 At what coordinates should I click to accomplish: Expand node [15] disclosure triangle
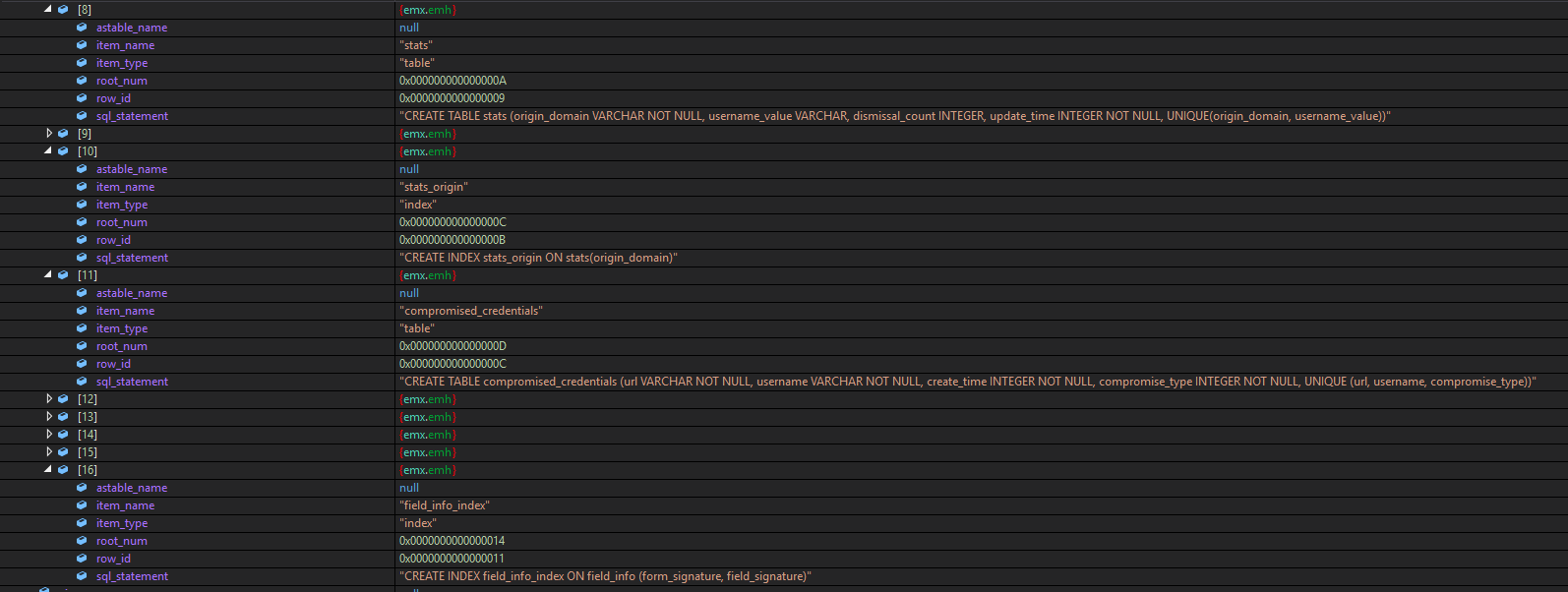click(49, 452)
